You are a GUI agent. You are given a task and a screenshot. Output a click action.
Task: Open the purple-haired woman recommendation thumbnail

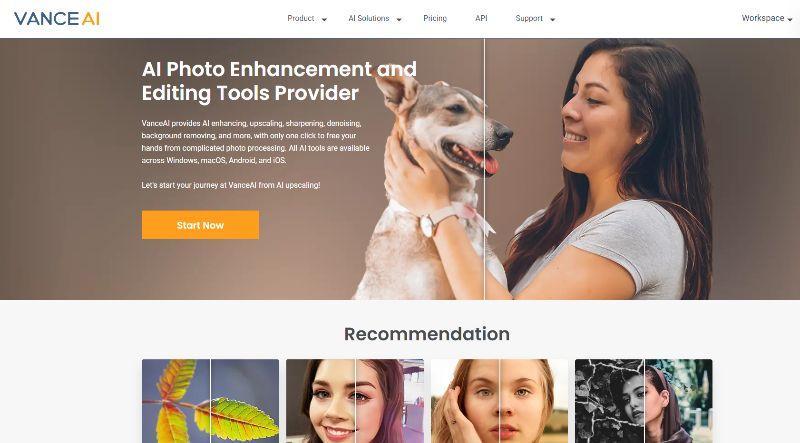tap(355, 401)
